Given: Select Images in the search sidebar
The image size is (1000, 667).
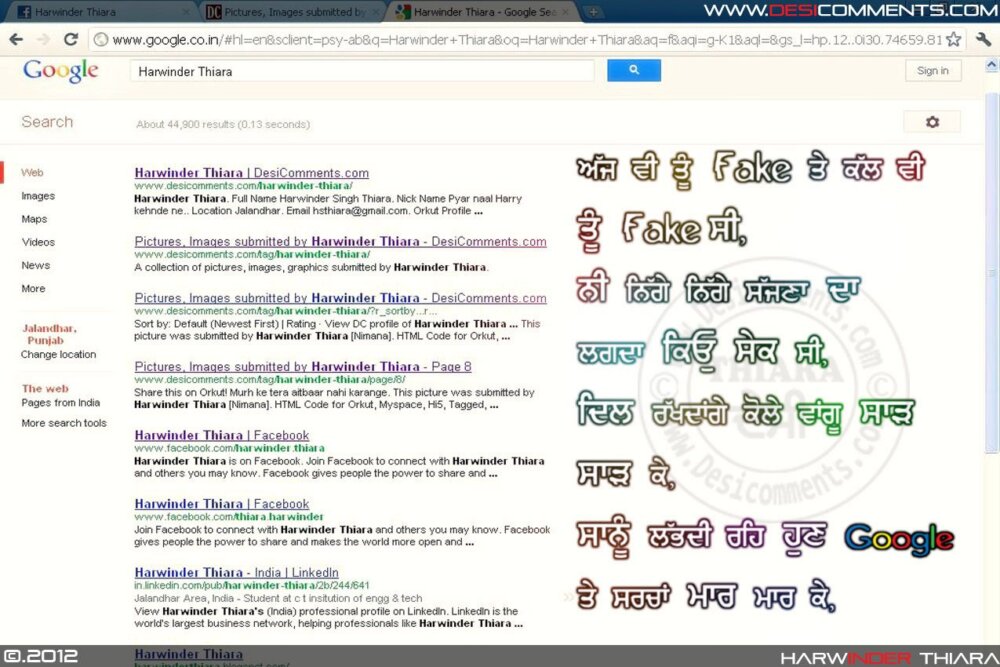Looking at the screenshot, I should pos(38,196).
